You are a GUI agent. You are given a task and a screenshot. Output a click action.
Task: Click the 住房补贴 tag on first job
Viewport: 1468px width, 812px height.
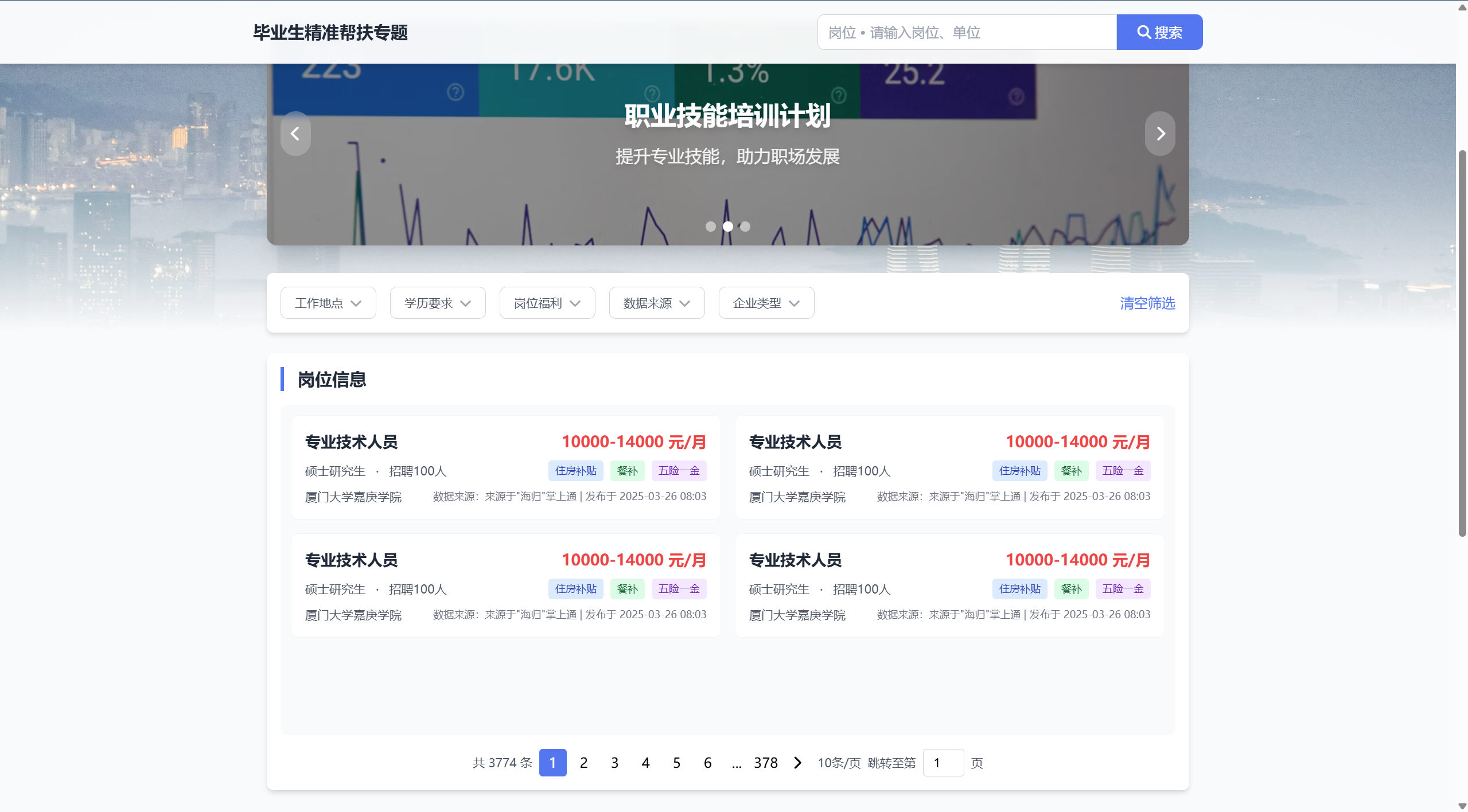pos(575,471)
